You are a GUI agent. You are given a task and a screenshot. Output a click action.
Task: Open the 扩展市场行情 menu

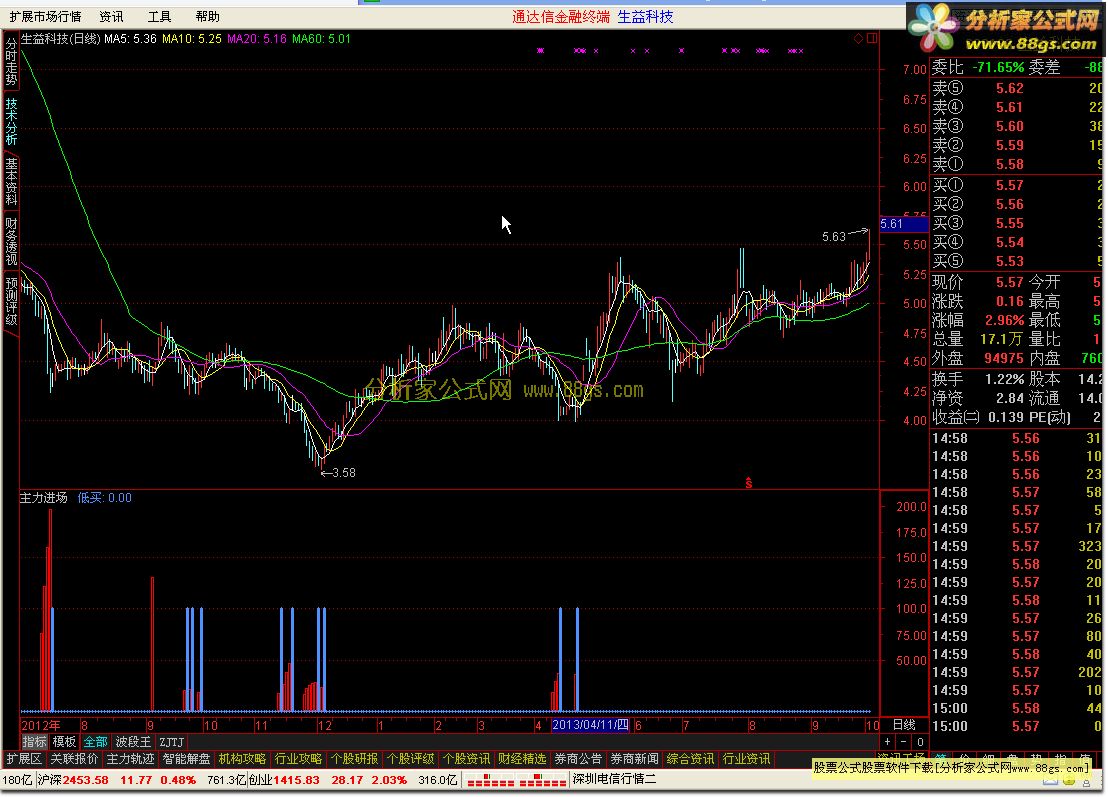tap(45, 16)
